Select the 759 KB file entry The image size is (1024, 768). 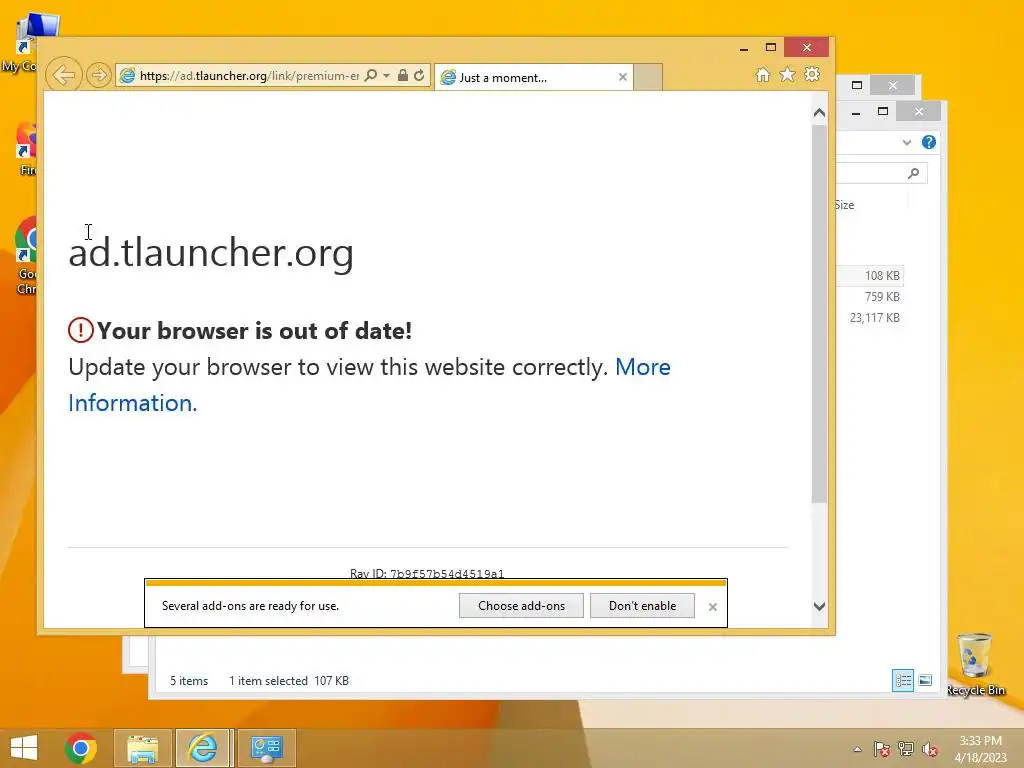point(882,296)
